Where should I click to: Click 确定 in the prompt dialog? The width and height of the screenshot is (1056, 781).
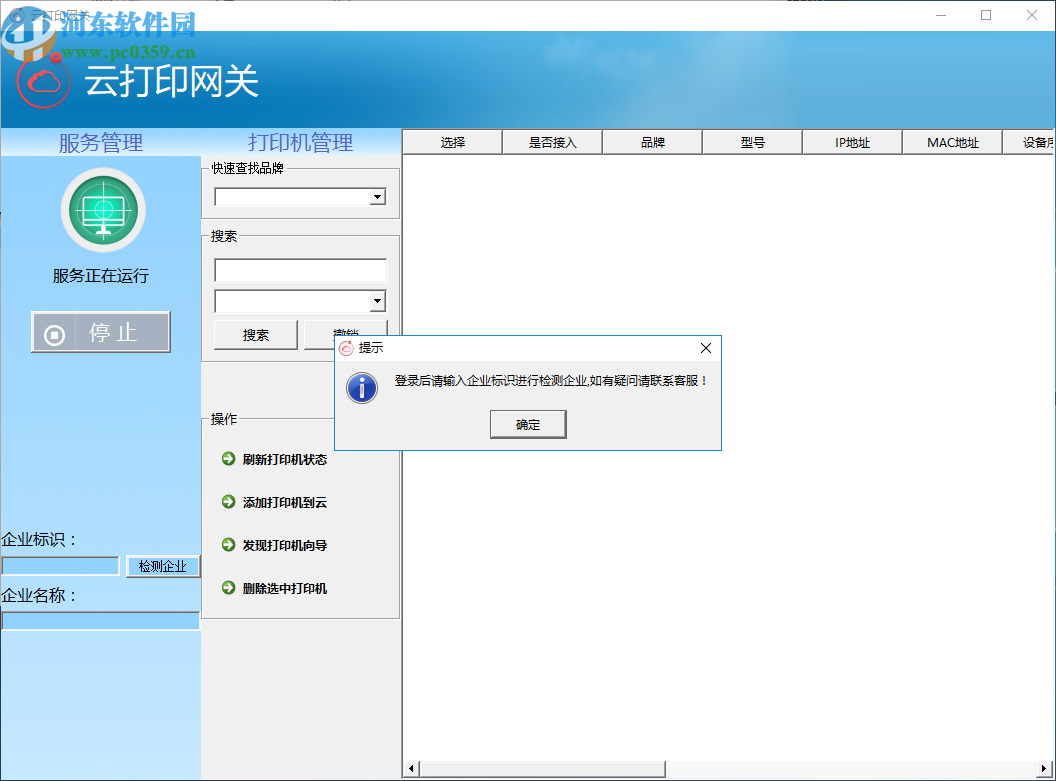coord(527,423)
